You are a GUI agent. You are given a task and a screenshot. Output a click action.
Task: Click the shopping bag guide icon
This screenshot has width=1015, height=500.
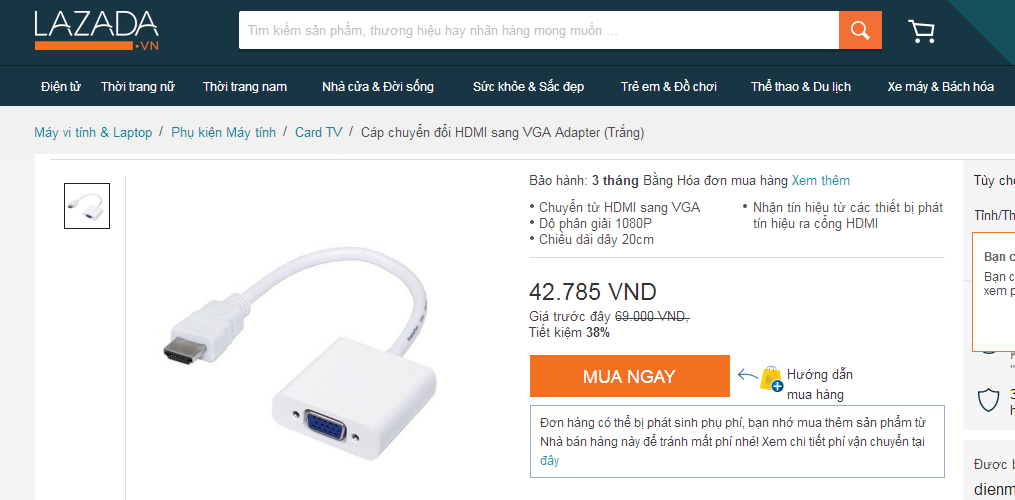click(x=771, y=379)
